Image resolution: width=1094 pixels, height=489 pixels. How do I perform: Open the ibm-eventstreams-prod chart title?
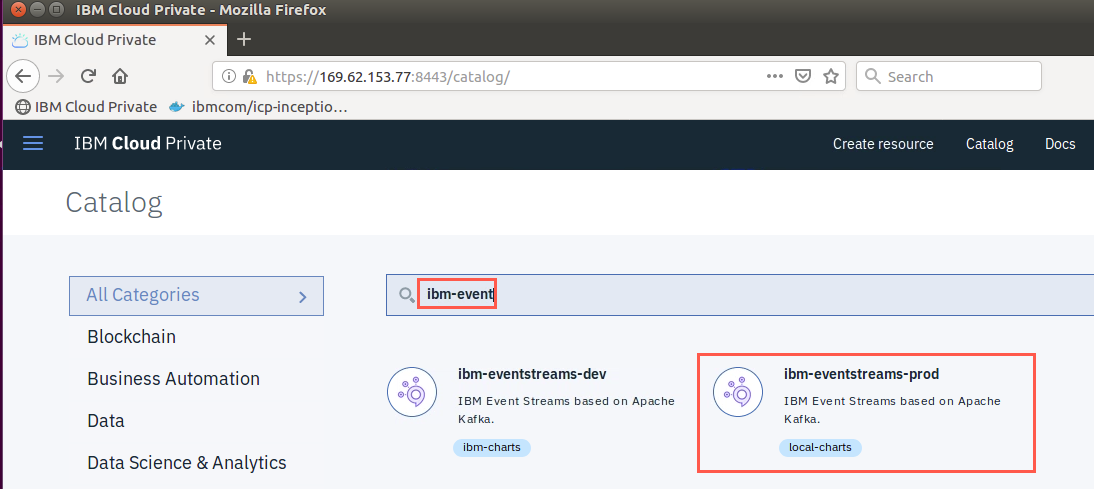pos(861,374)
